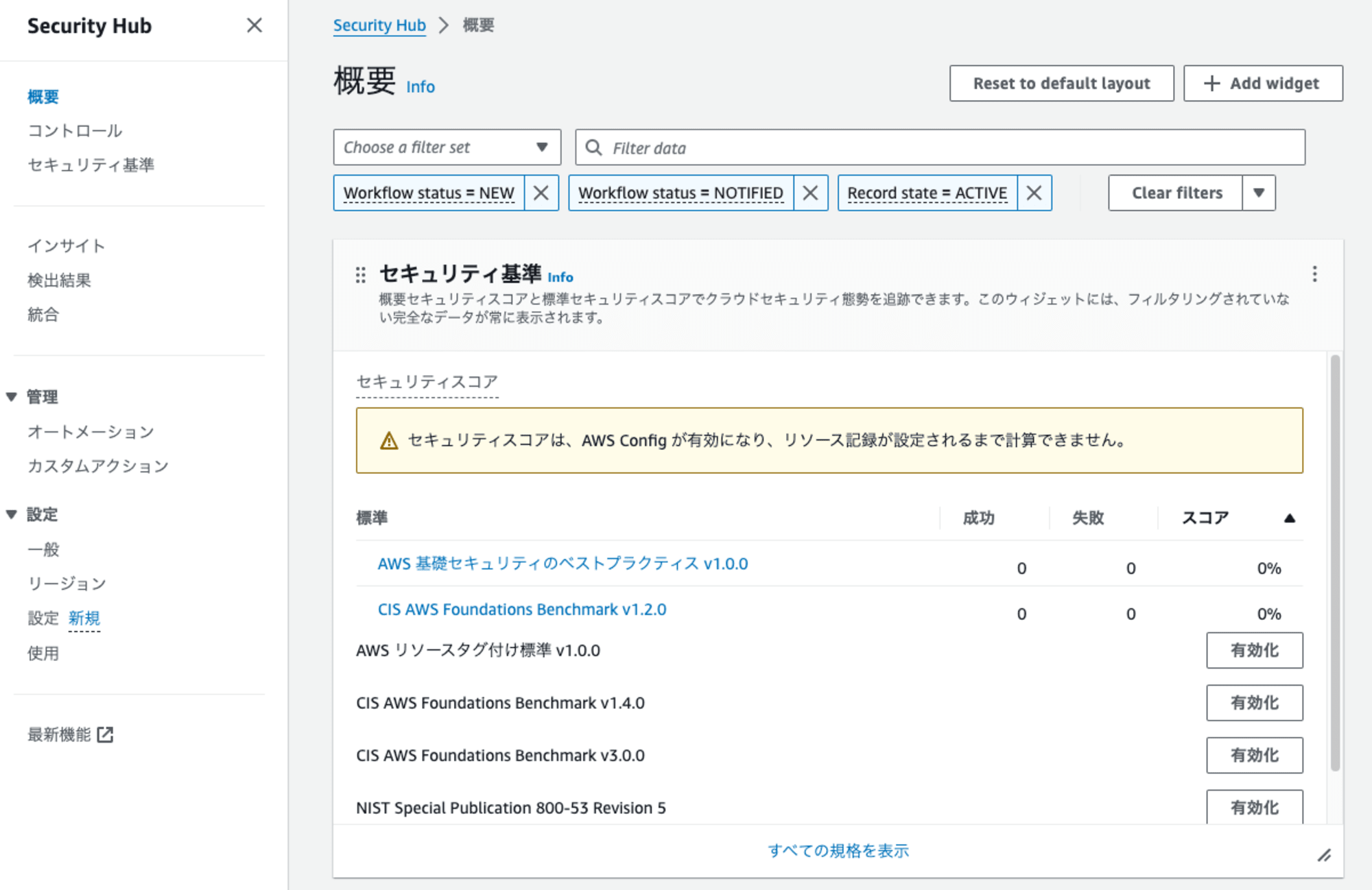The image size is (1372, 890).
Task: Enable AWS リソースタグ付け標準 v1.0.0
Action: pyautogui.click(x=1254, y=650)
